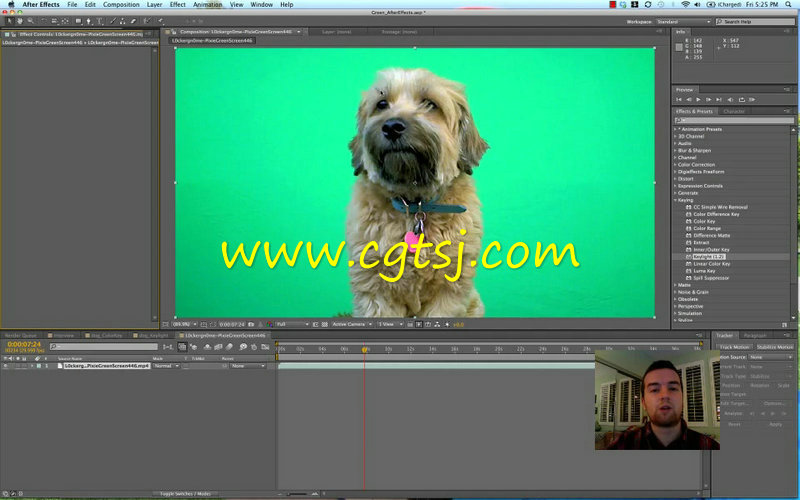Screen dimensions: 800x500
Task: Open Workspace Standard dropdown
Action: [684, 22]
